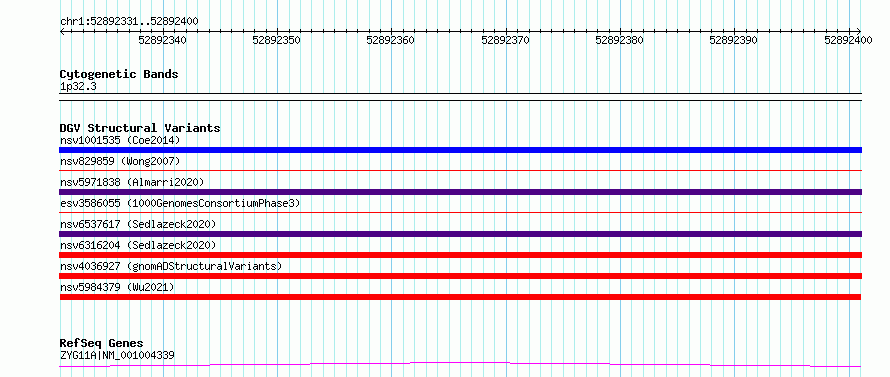Click ruler tick label 52892400

[x=848, y=40]
